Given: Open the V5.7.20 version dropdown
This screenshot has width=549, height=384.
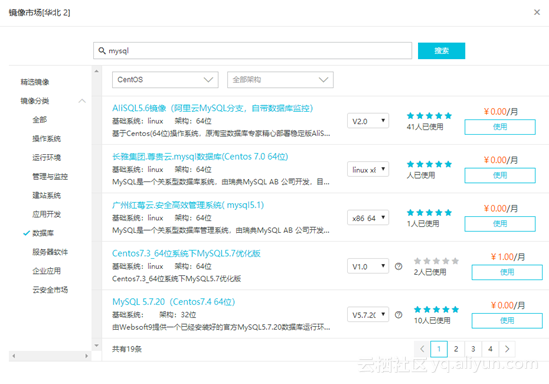Looking at the screenshot, I should 368,315.
